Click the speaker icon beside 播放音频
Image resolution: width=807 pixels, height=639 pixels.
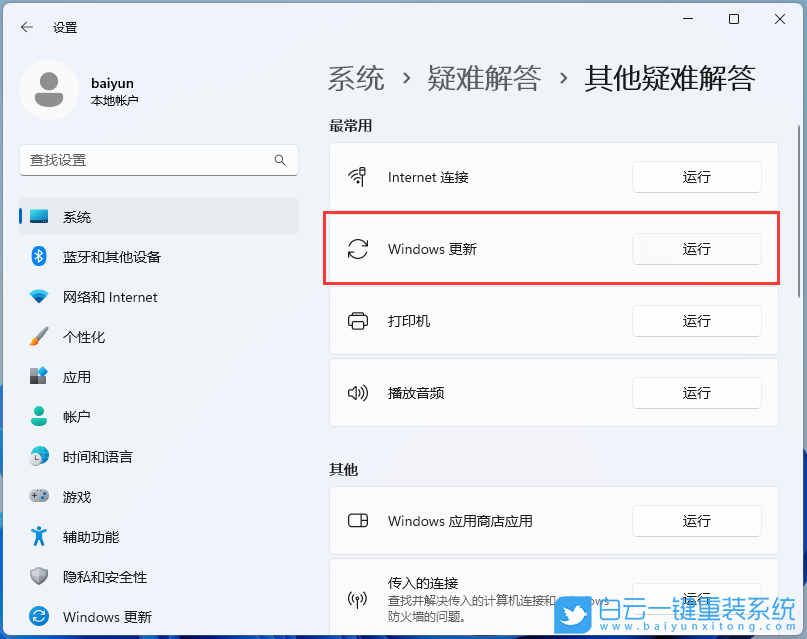[358, 393]
